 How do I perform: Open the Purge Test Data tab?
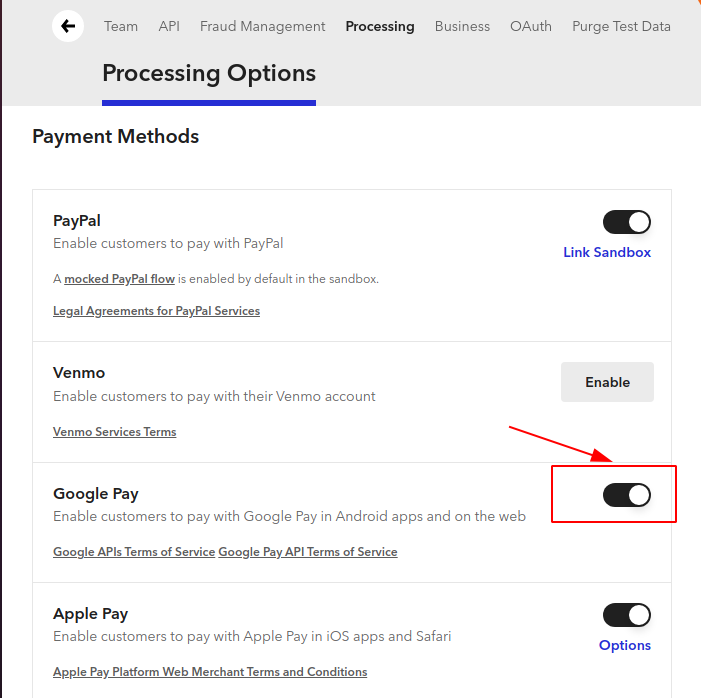tap(621, 26)
